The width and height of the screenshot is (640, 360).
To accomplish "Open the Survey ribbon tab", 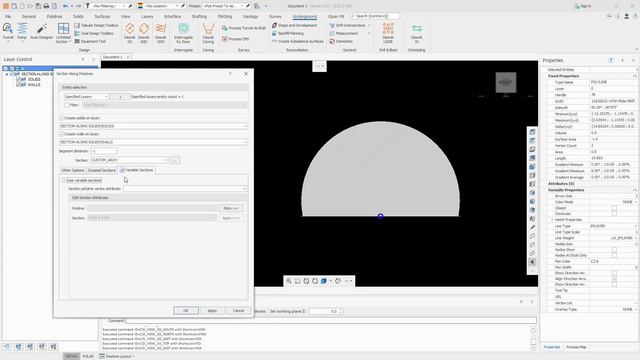I will pos(275,17).
